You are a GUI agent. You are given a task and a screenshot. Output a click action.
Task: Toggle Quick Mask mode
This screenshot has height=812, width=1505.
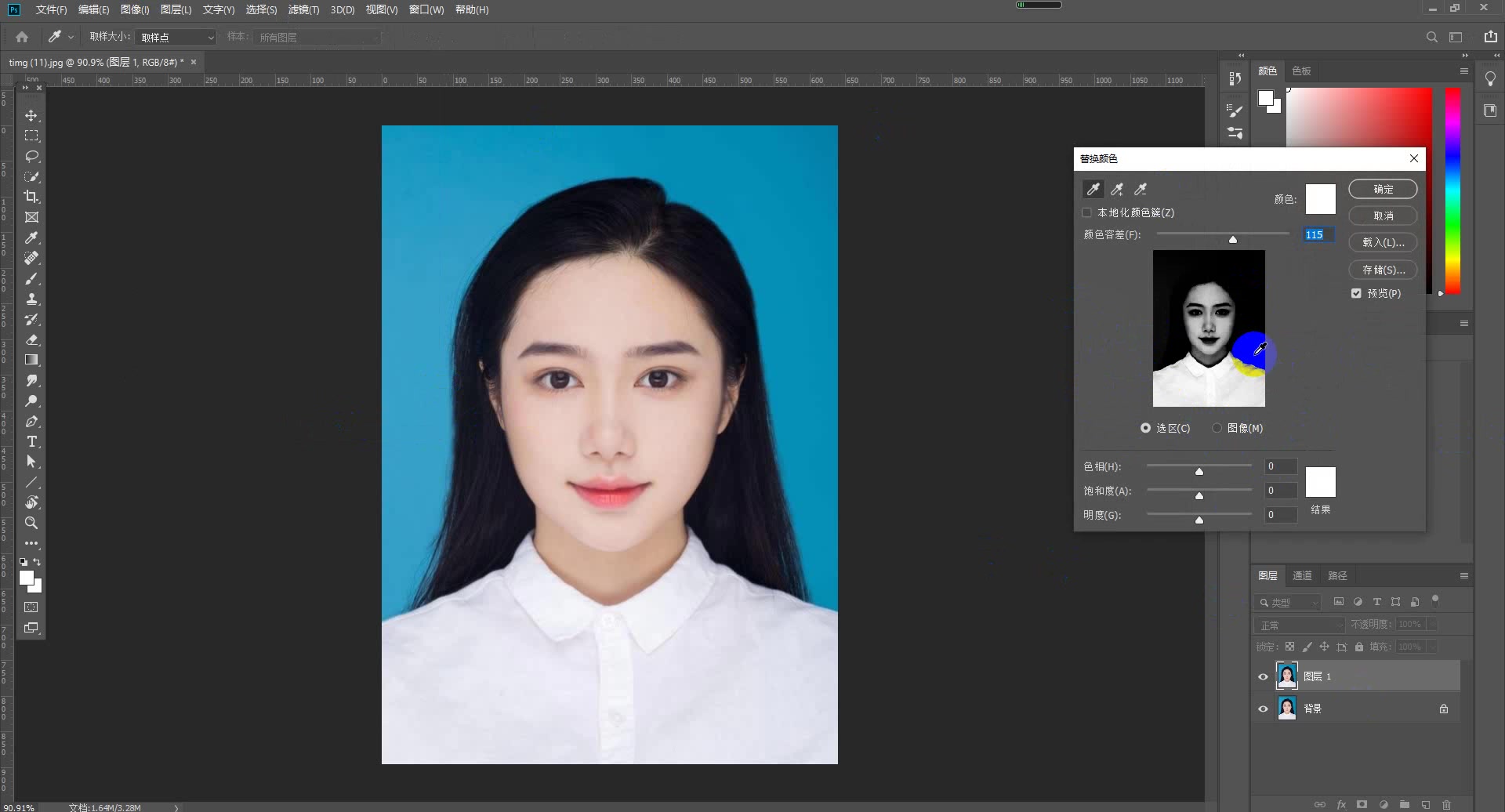[31, 607]
